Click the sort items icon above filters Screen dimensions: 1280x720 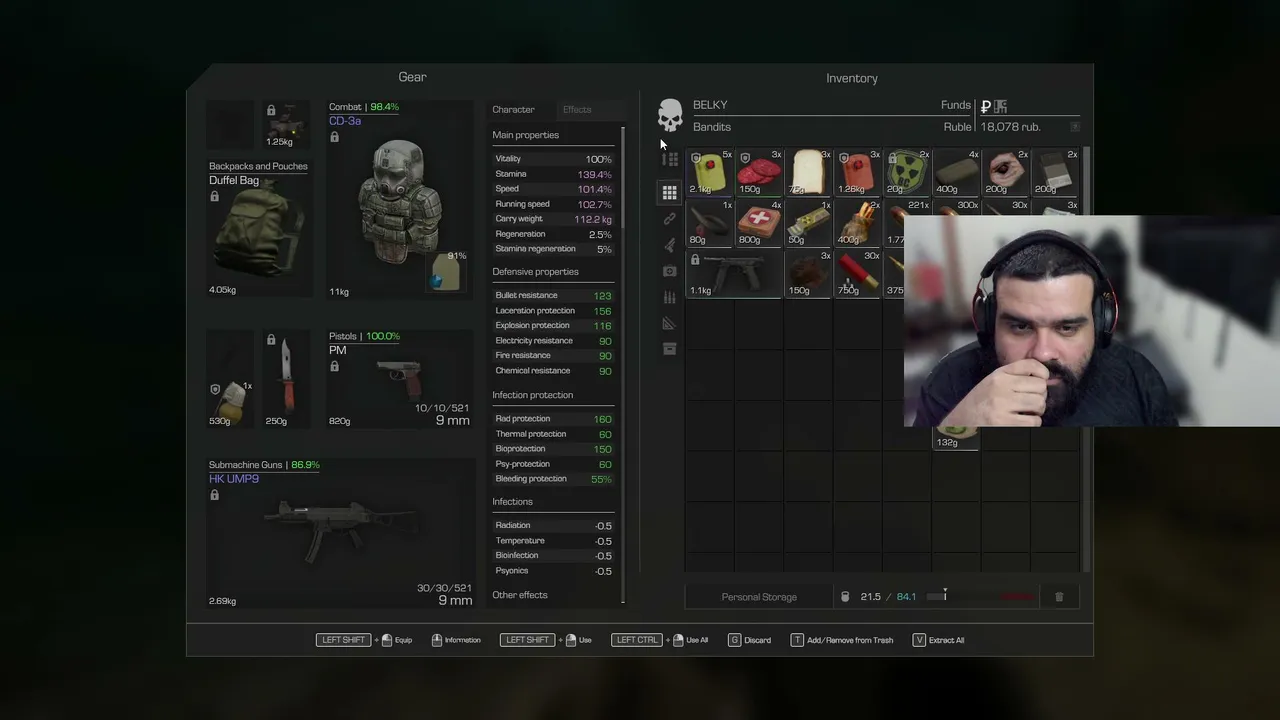tap(670, 160)
